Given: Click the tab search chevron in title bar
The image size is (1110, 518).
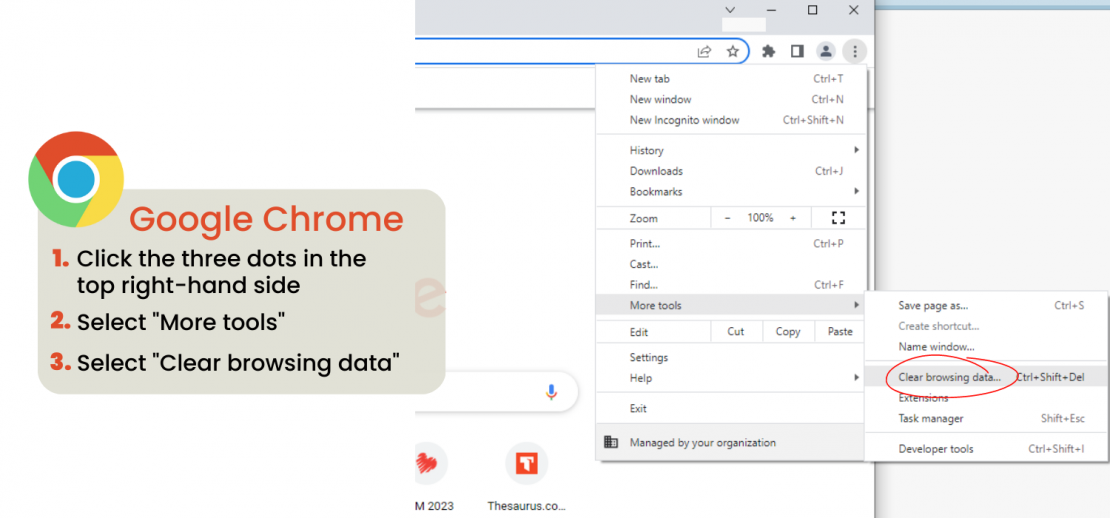Looking at the screenshot, I should [731, 10].
